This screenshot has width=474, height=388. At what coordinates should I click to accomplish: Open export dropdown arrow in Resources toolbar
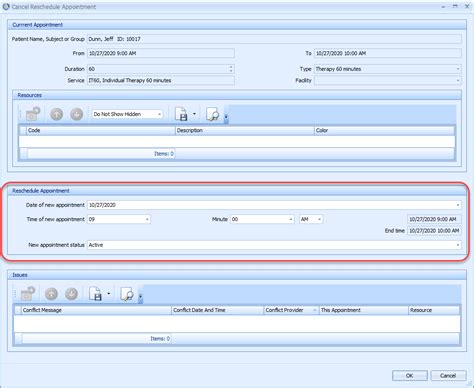(x=194, y=114)
